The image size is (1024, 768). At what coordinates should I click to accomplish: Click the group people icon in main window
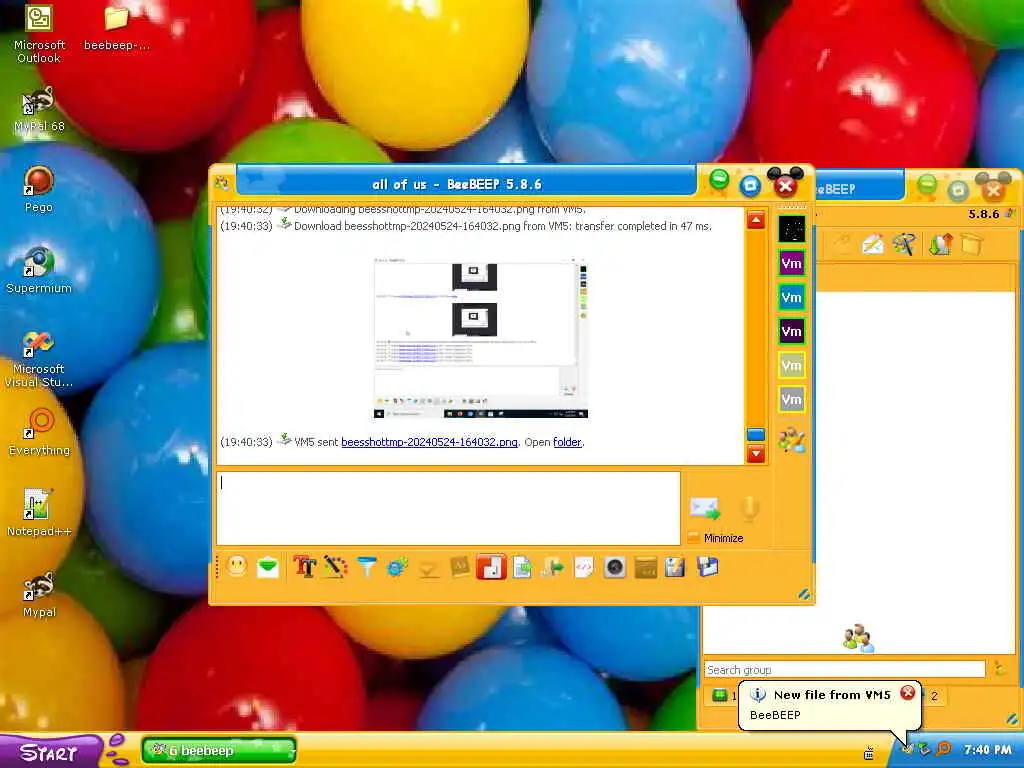[x=857, y=638]
